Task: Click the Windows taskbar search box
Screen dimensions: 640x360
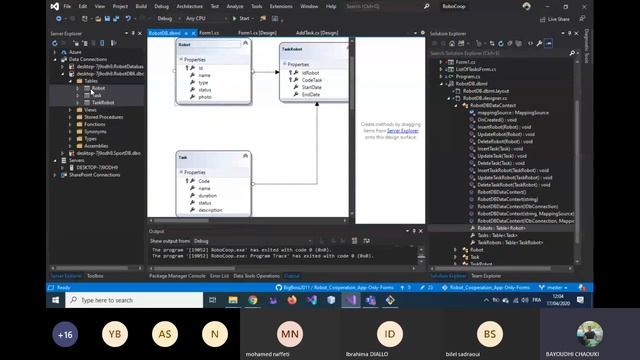Action: [134, 300]
